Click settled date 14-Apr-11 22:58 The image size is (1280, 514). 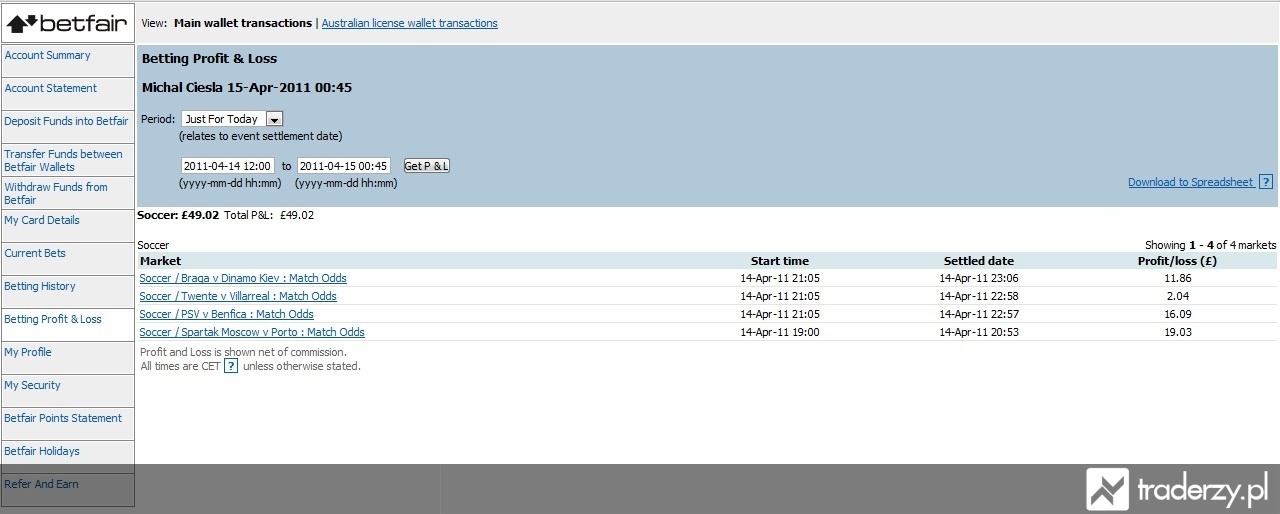pyautogui.click(x=979, y=296)
